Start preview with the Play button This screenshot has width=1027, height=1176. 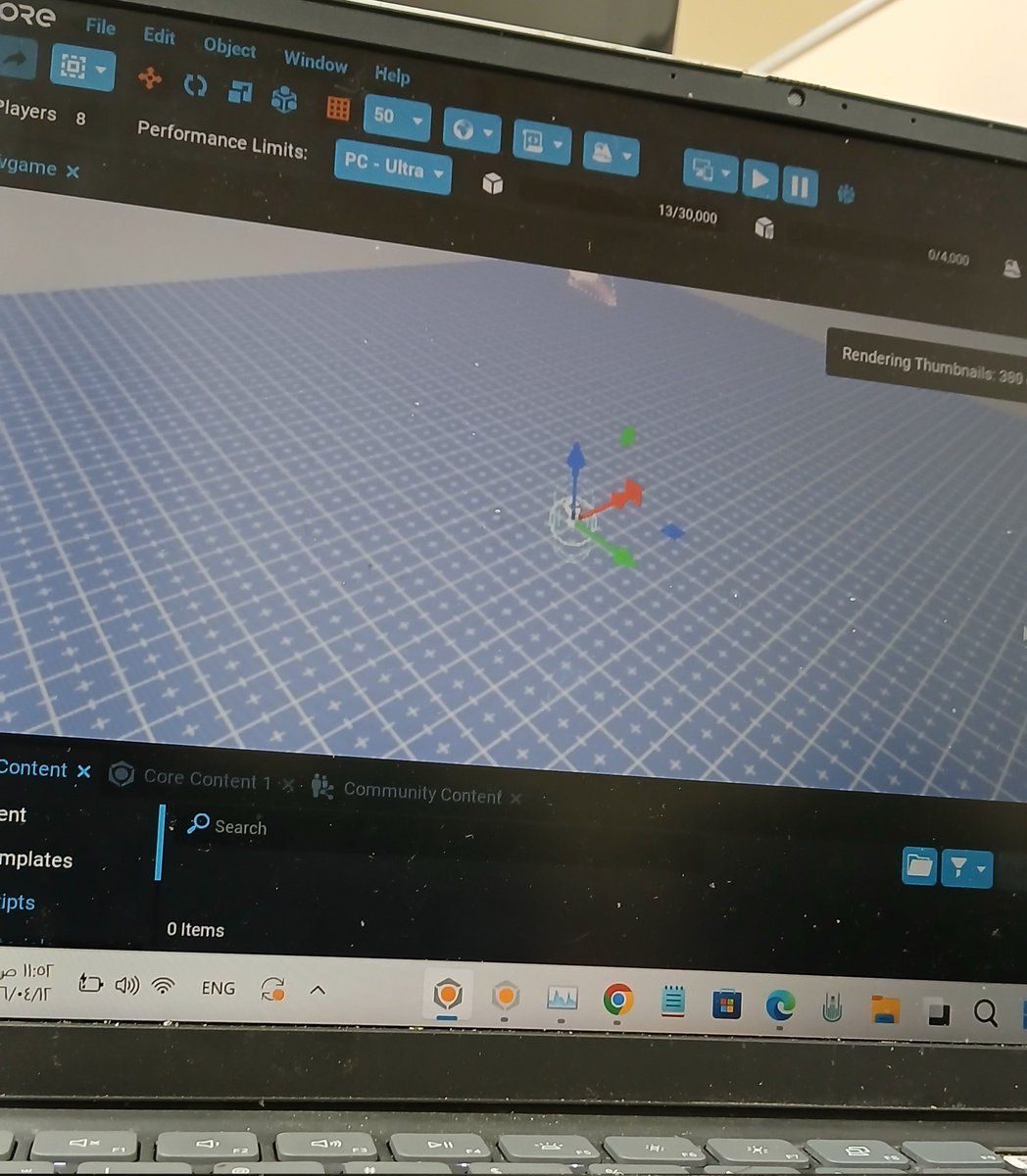pos(759,180)
